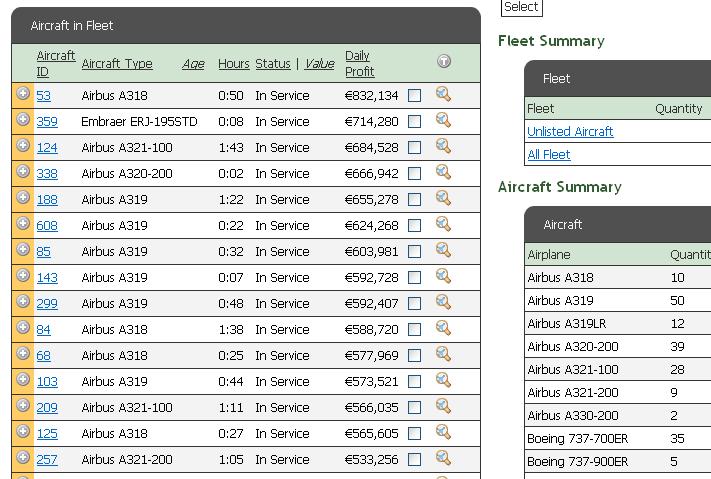Open aircraft ID 68 link
The width and height of the screenshot is (711, 479).
tap(44, 356)
